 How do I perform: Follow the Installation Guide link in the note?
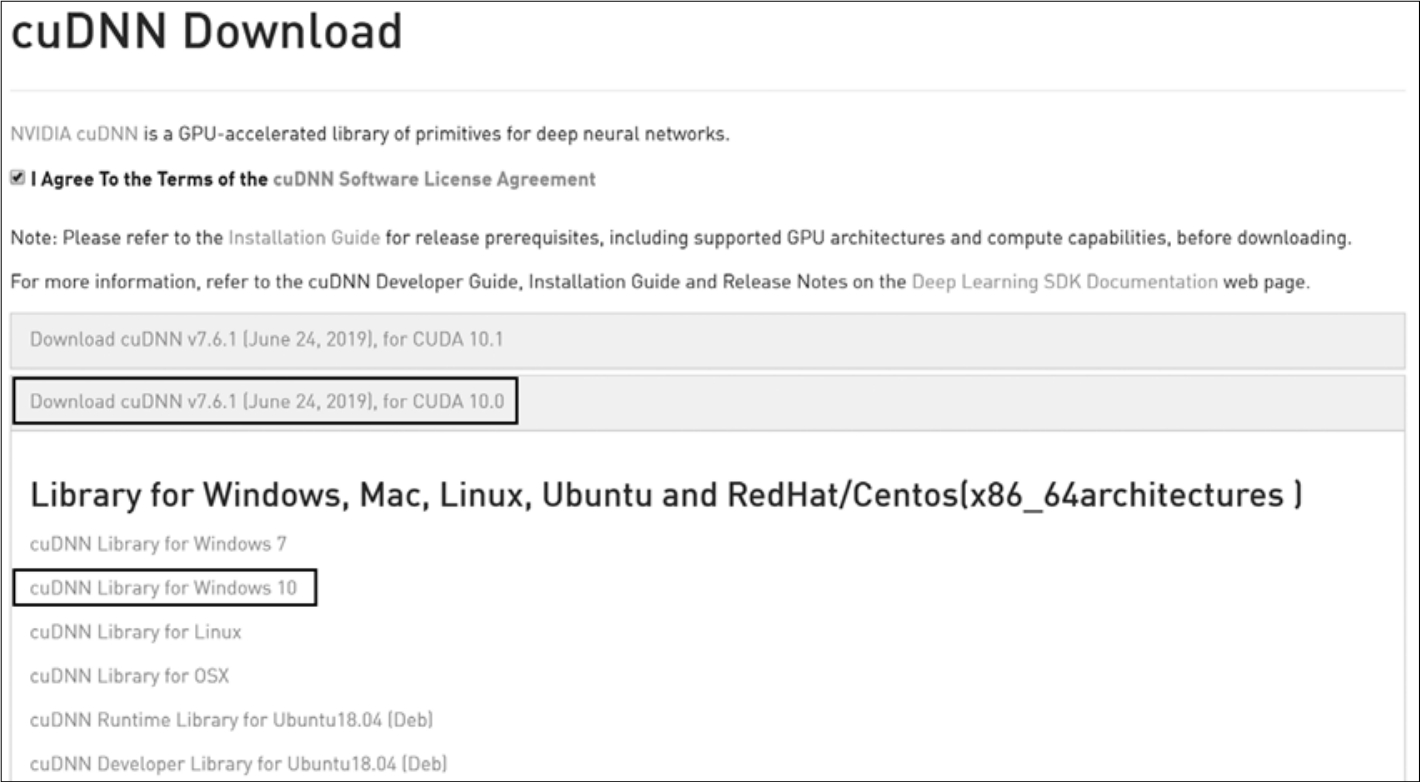(304, 238)
